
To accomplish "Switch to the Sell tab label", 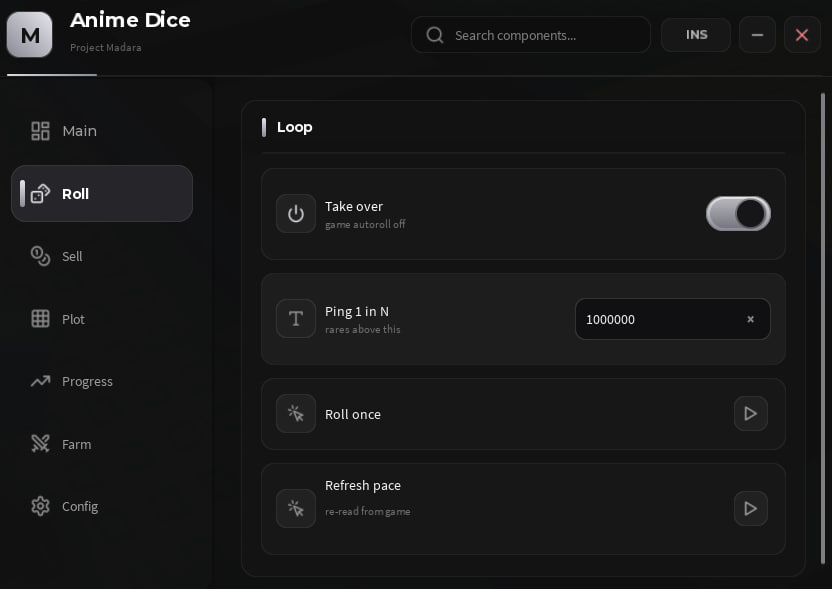I will (x=72, y=256).
